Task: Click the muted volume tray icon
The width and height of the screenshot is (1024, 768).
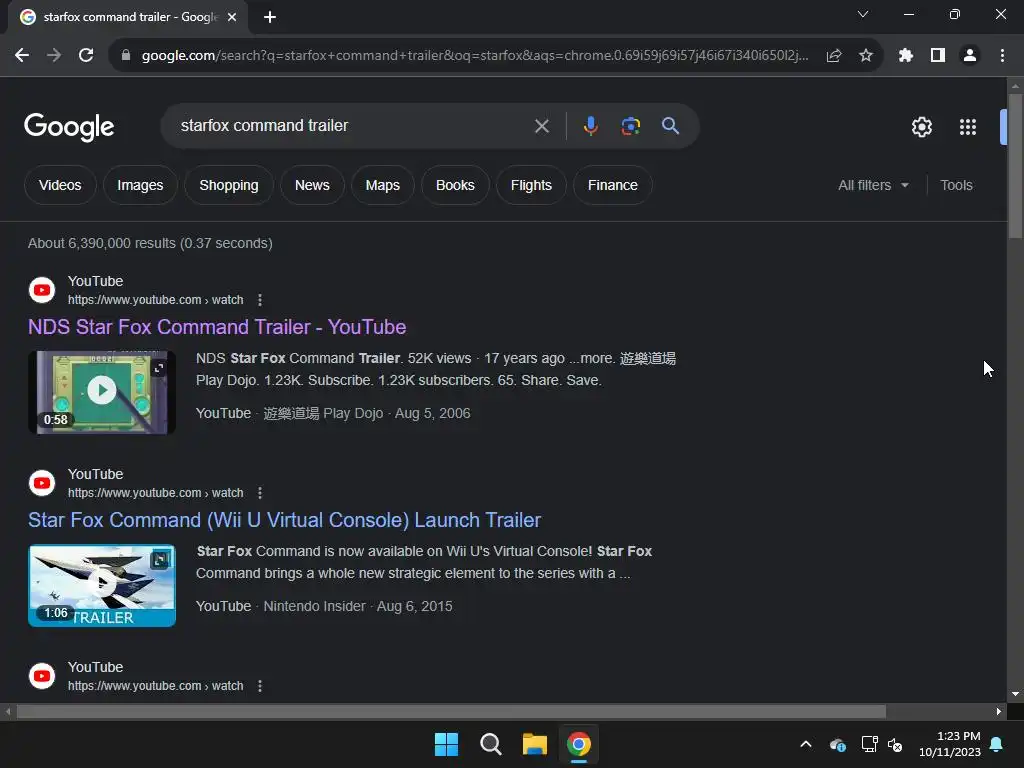Action: pyautogui.click(x=895, y=744)
